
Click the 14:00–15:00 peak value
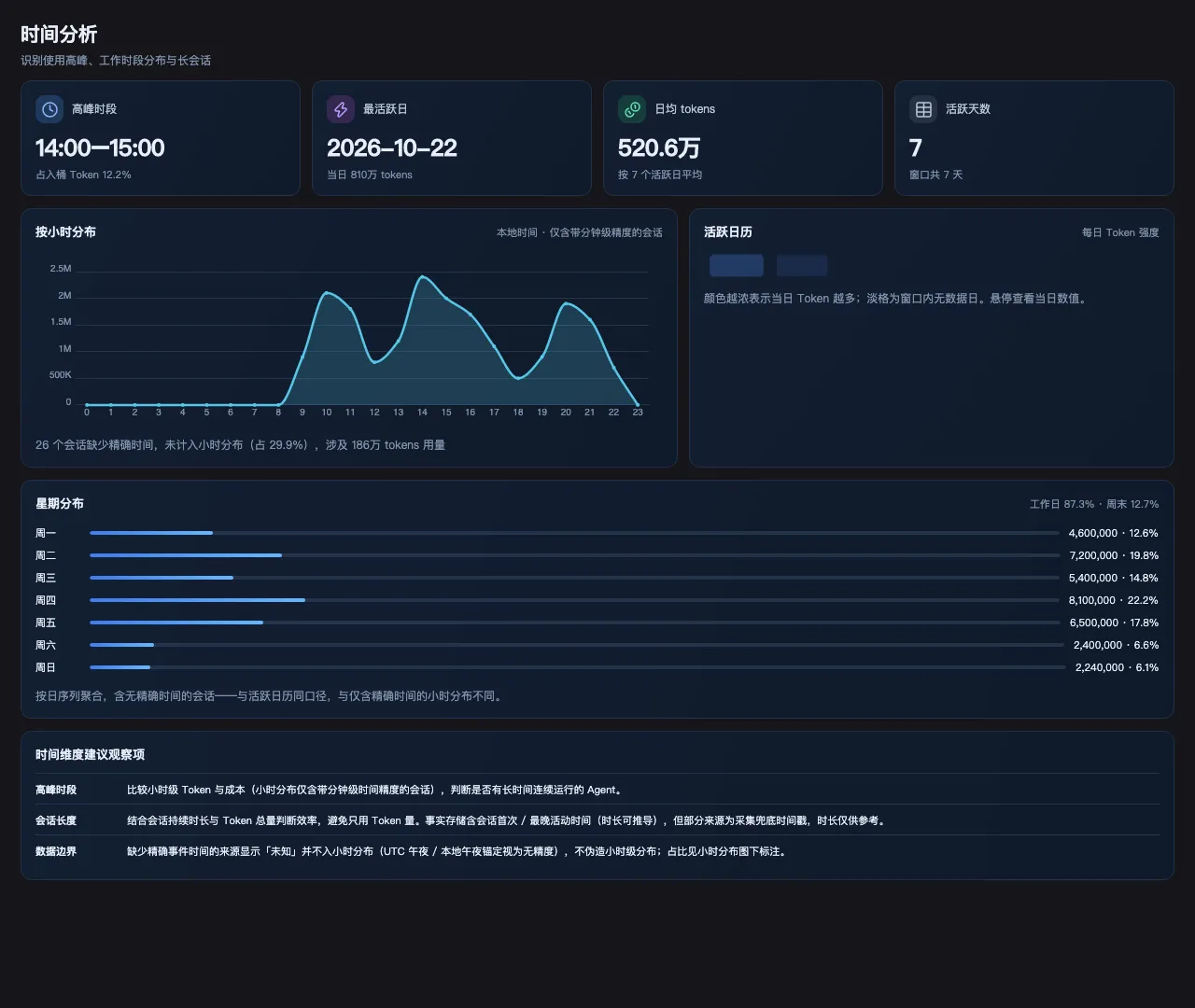[x=100, y=148]
